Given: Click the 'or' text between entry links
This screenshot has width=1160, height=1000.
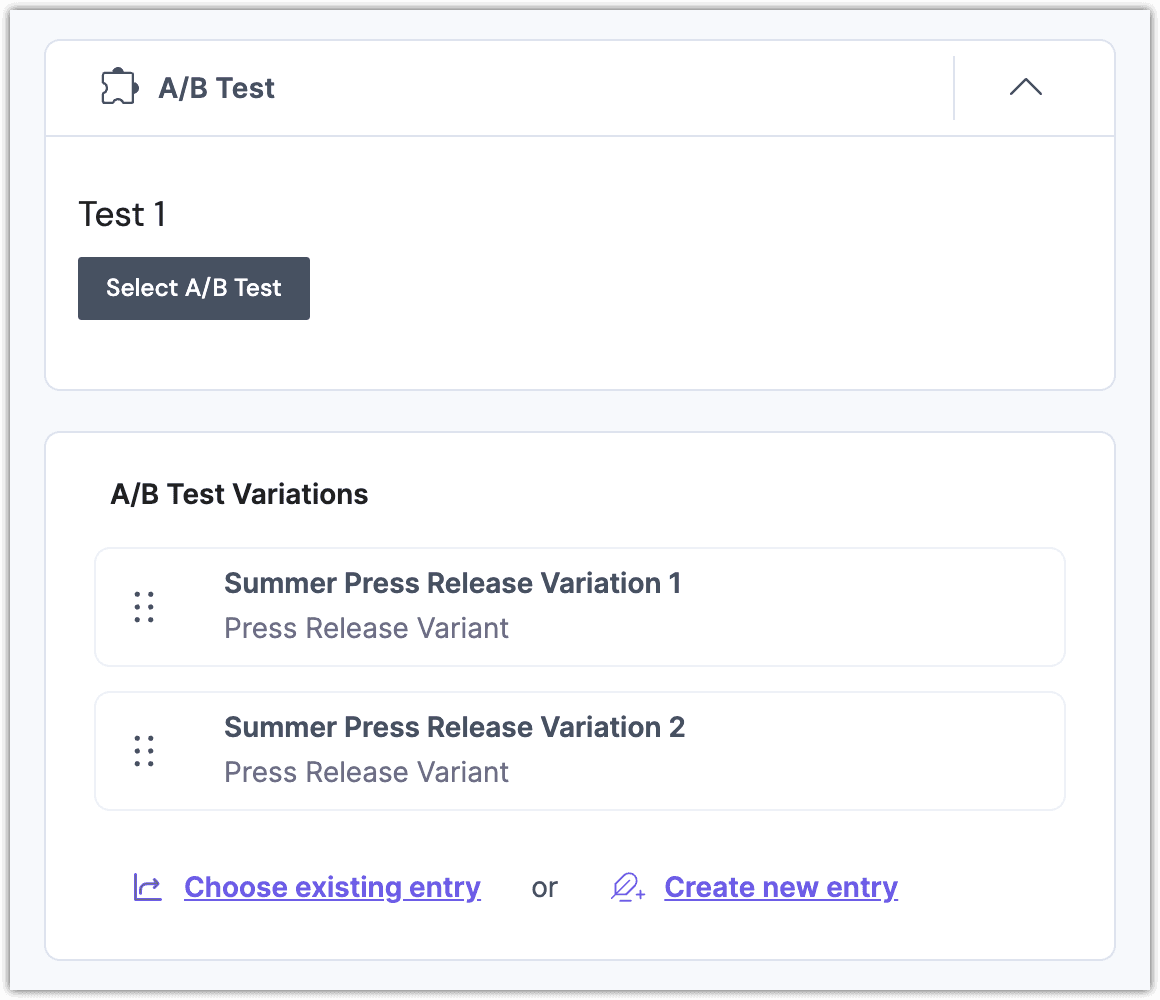Looking at the screenshot, I should click(x=545, y=887).
